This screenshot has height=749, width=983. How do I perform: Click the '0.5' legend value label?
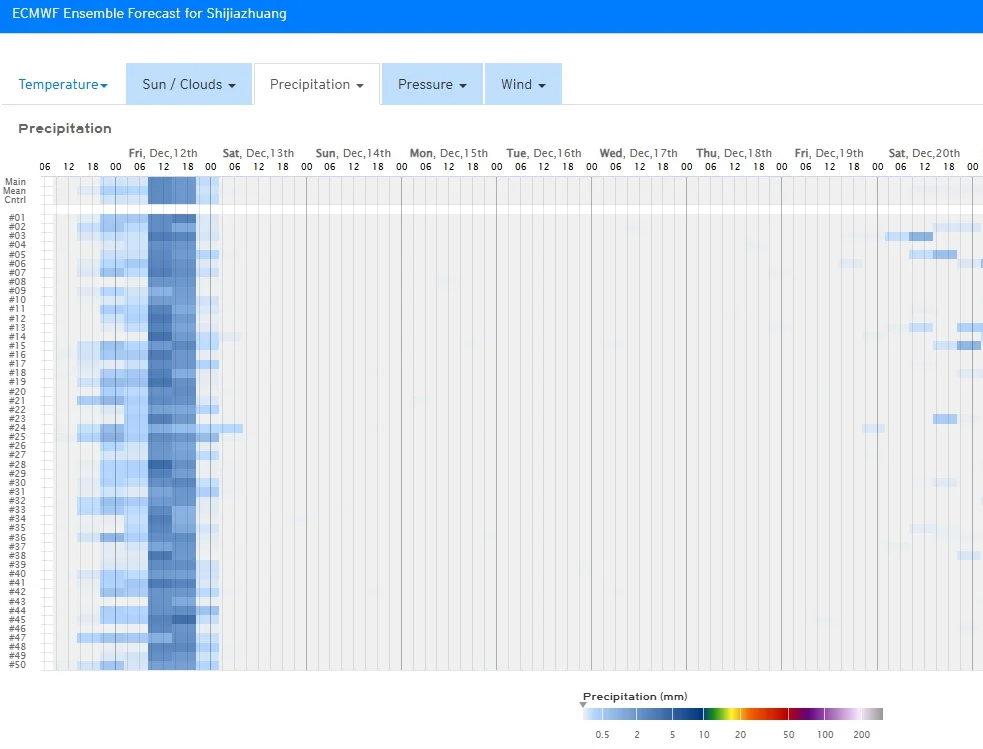tap(602, 735)
